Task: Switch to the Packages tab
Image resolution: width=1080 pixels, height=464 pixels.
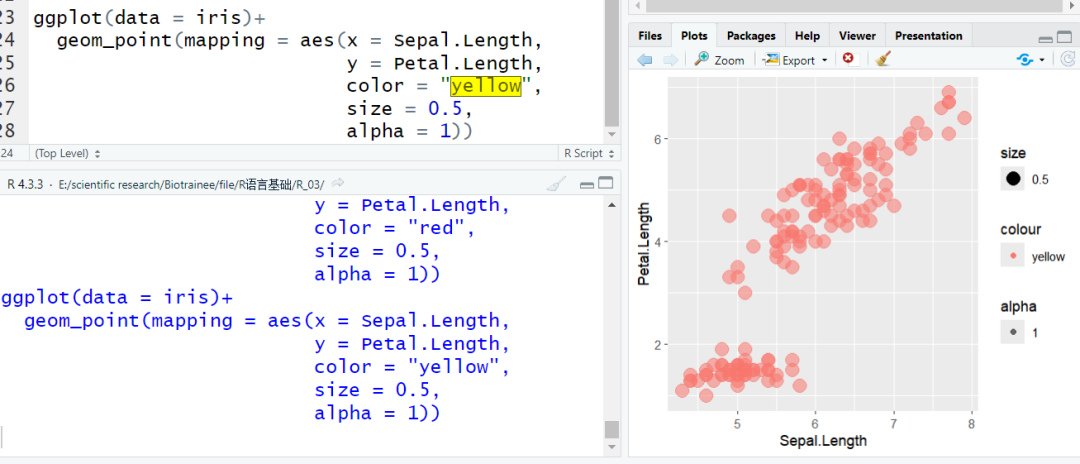Action: click(751, 36)
